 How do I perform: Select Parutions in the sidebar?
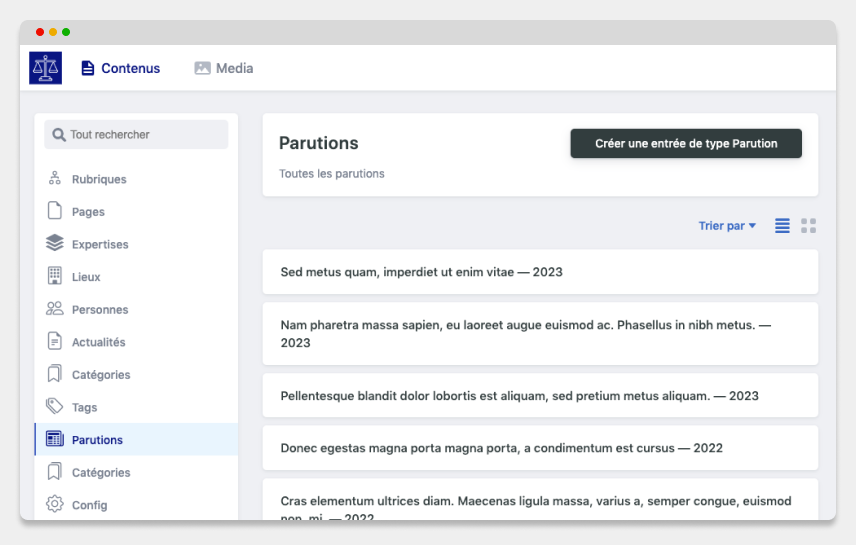tap(136, 439)
